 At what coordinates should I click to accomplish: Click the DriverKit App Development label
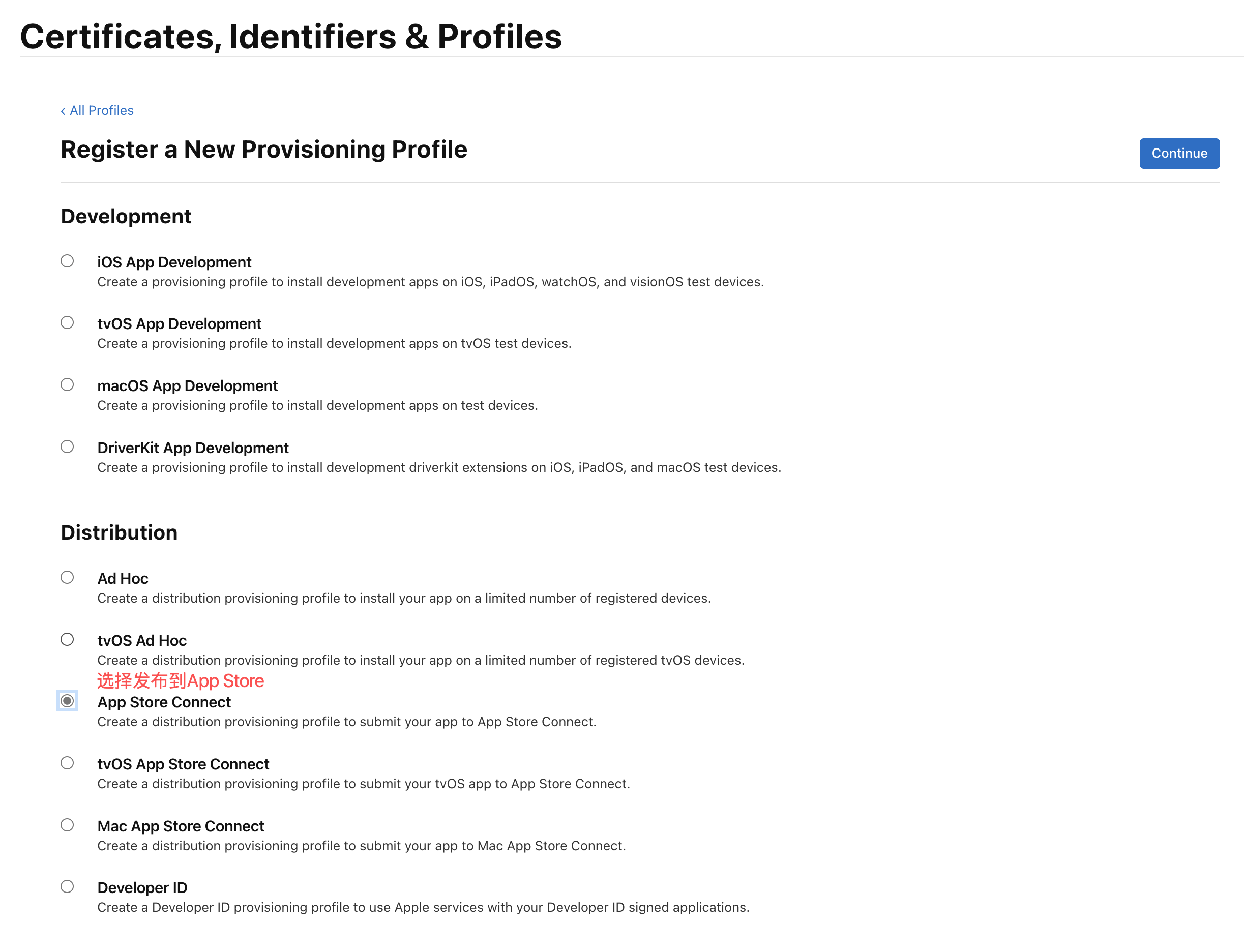tap(193, 448)
